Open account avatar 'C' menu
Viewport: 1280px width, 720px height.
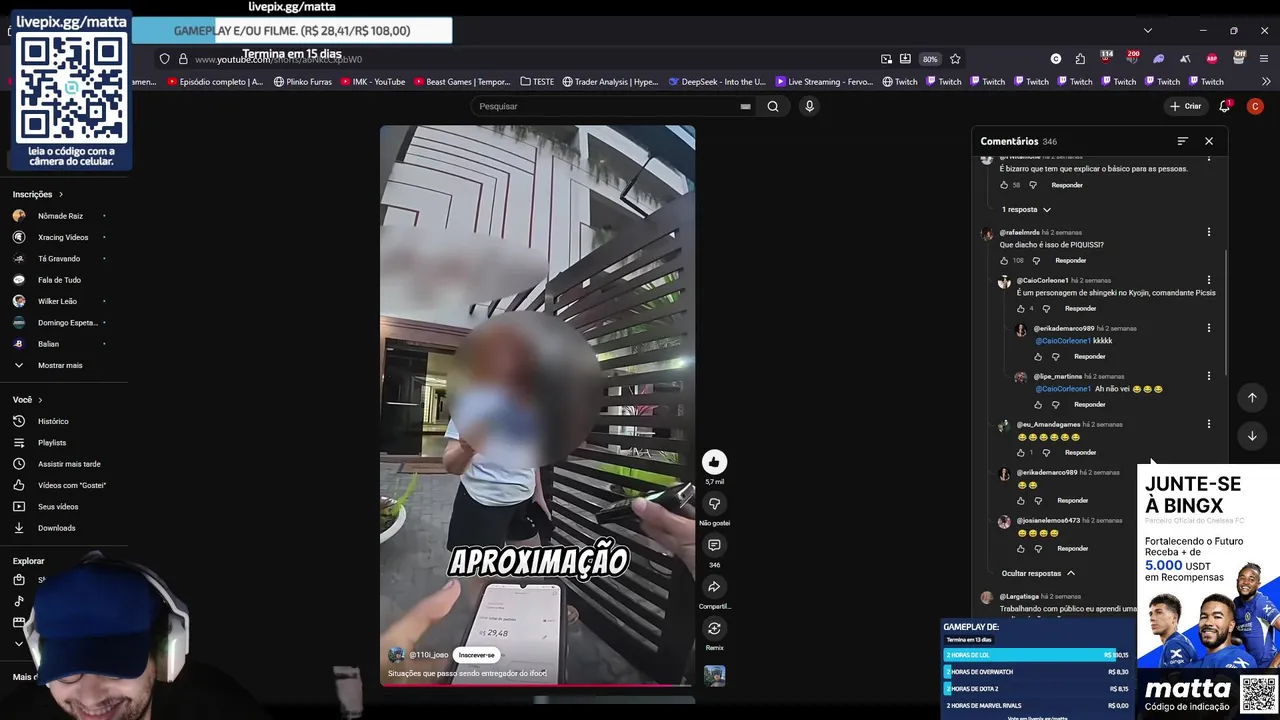pyautogui.click(x=1255, y=106)
